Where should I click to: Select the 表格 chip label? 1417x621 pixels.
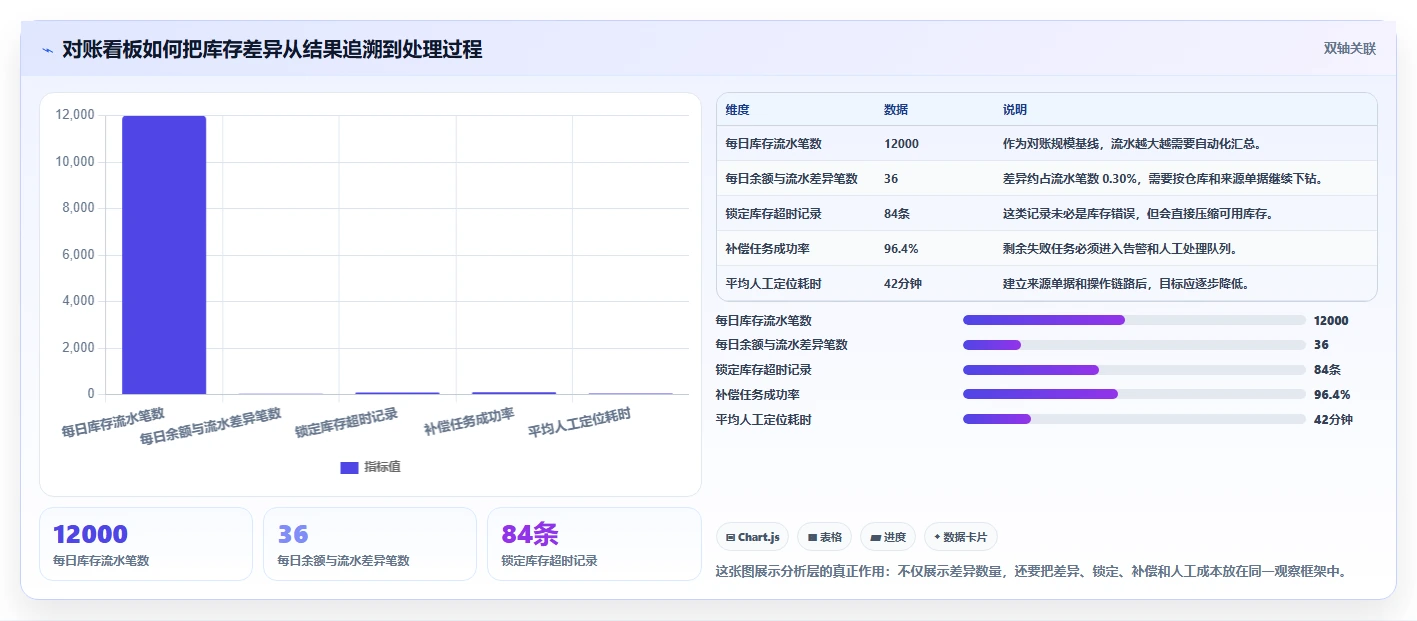[831, 538]
